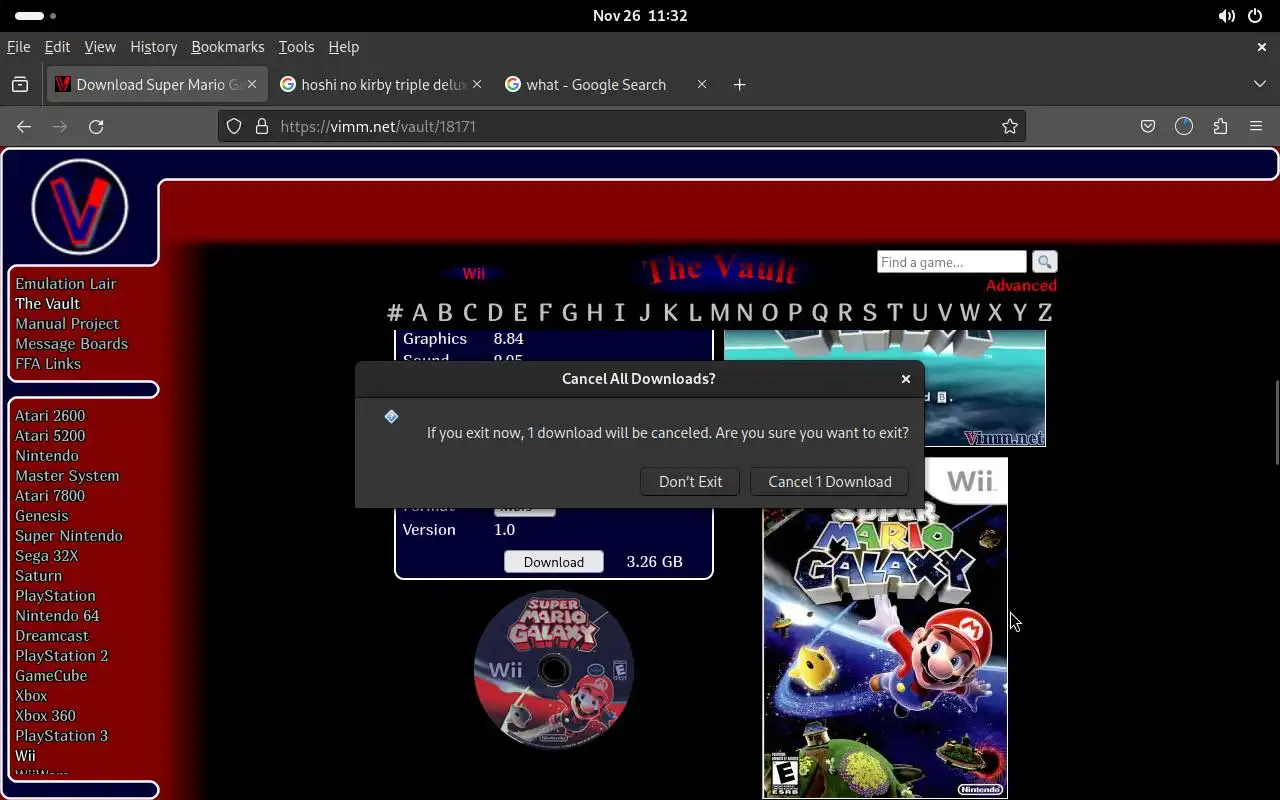Click the Wii label in The Vault header

pyautogui.click(x=473, y=274)
